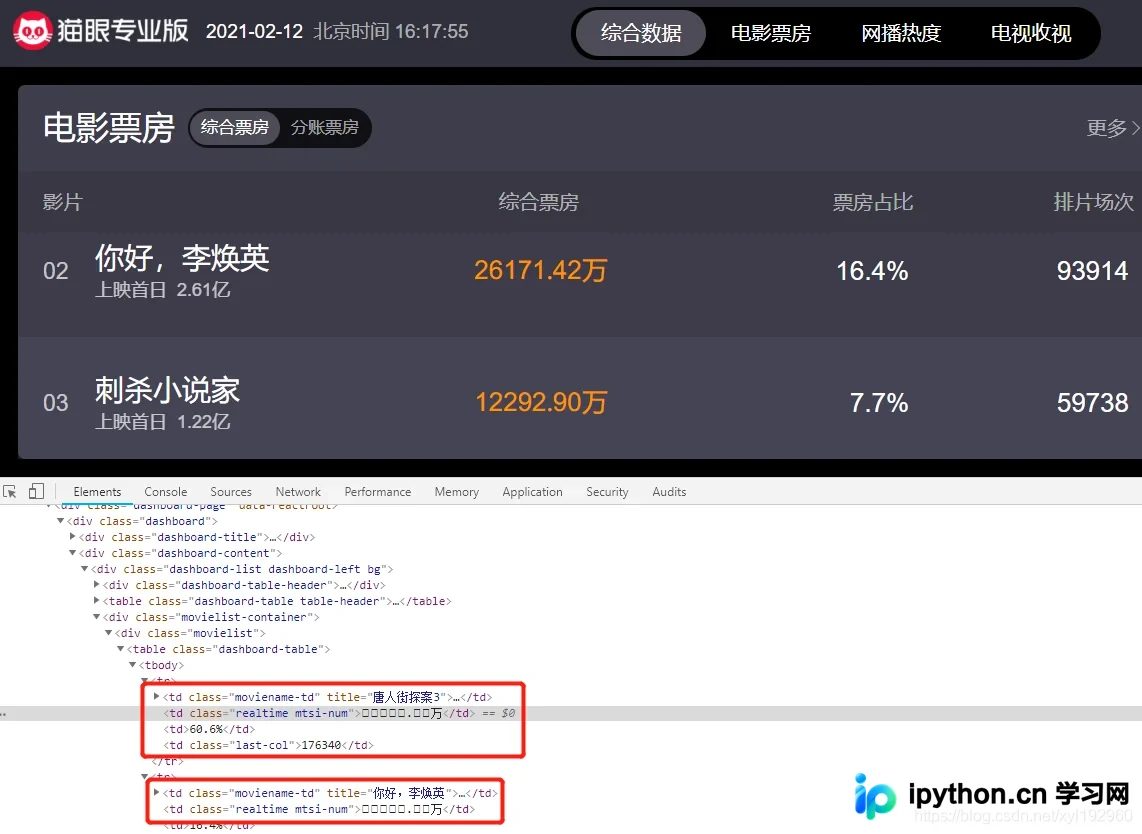Switch to Performance panel tab

click(377, 492)
